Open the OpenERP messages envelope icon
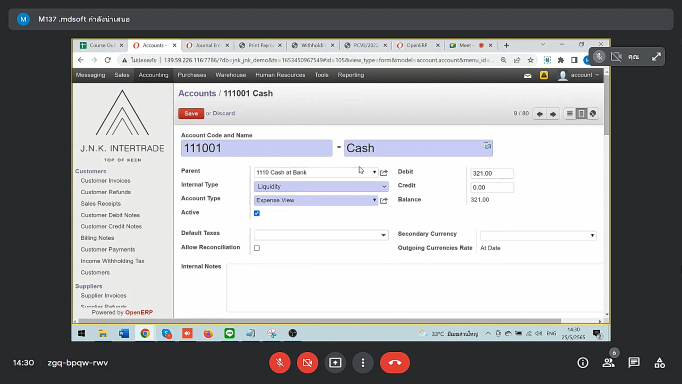Image resolution: width=682 pixels, height=384 pixels. (x=528, y=75)
